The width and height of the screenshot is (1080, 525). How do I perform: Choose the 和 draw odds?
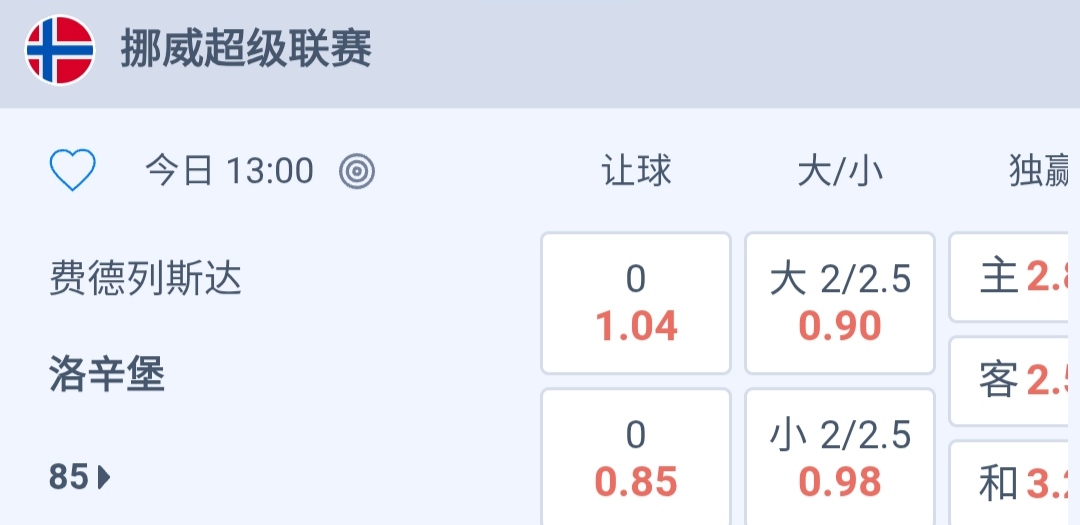[x=1012, y=484]
